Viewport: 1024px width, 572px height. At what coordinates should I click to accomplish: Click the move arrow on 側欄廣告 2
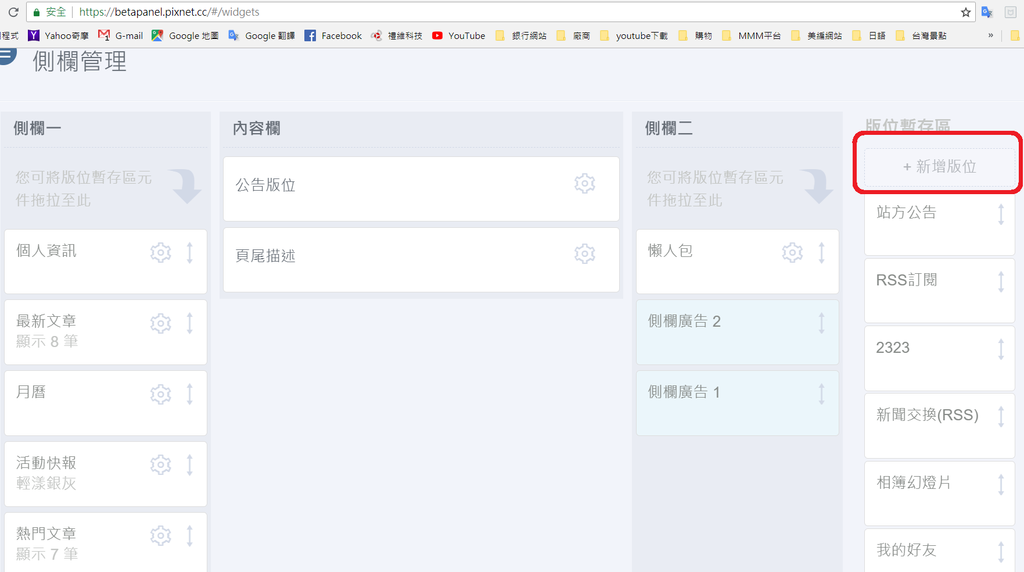[822, 323]
